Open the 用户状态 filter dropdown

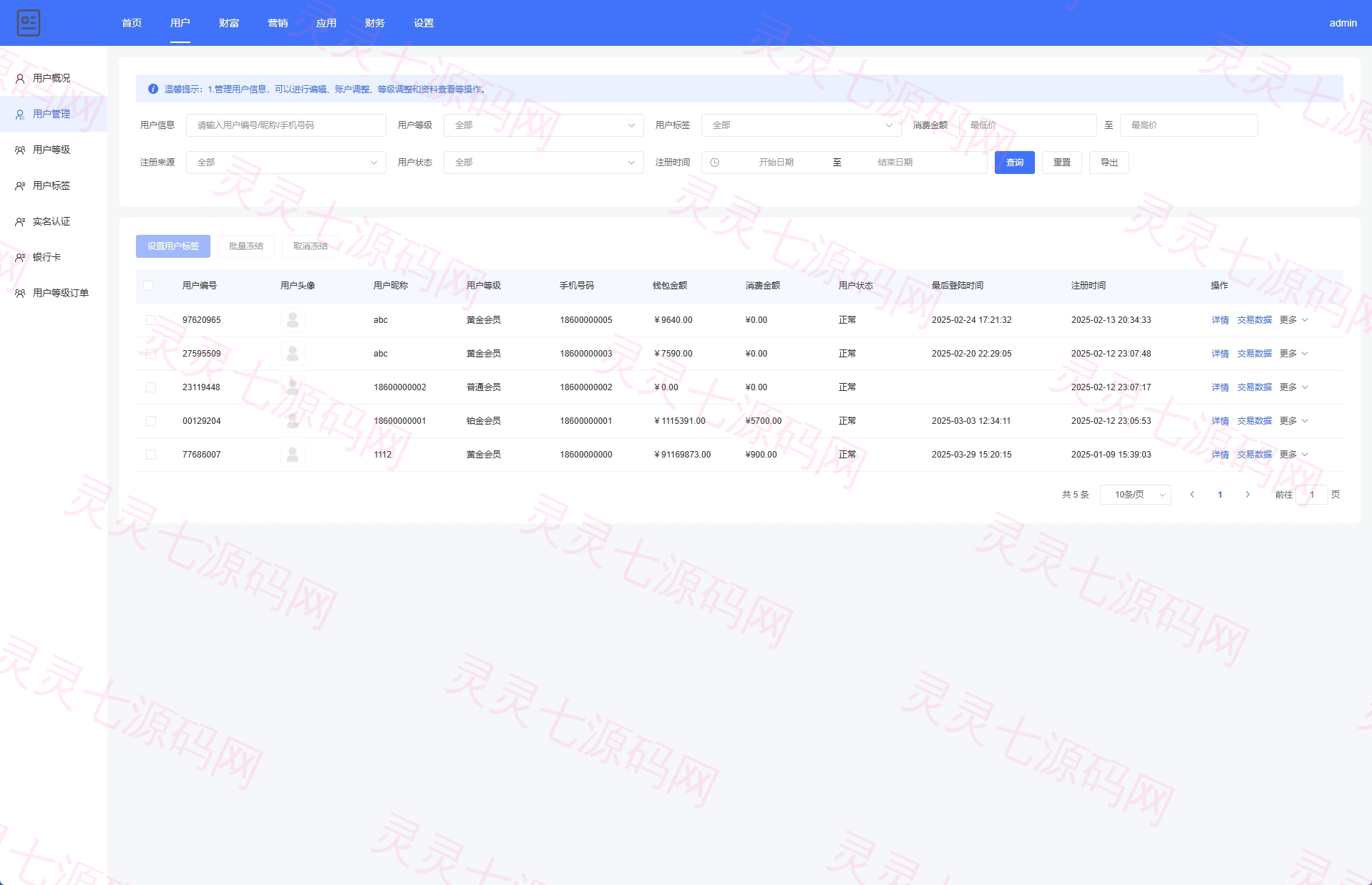coord(544,163)
